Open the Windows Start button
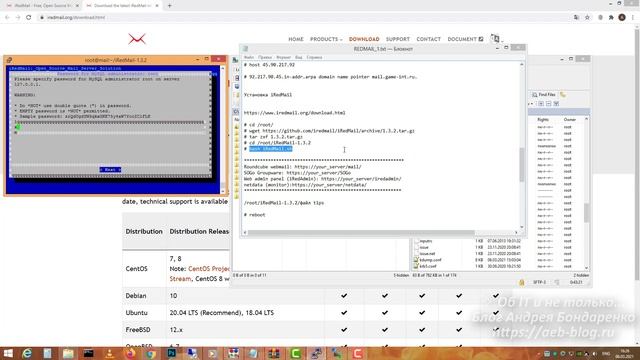Viewport: 640px width, 360px height. [8, 353]
